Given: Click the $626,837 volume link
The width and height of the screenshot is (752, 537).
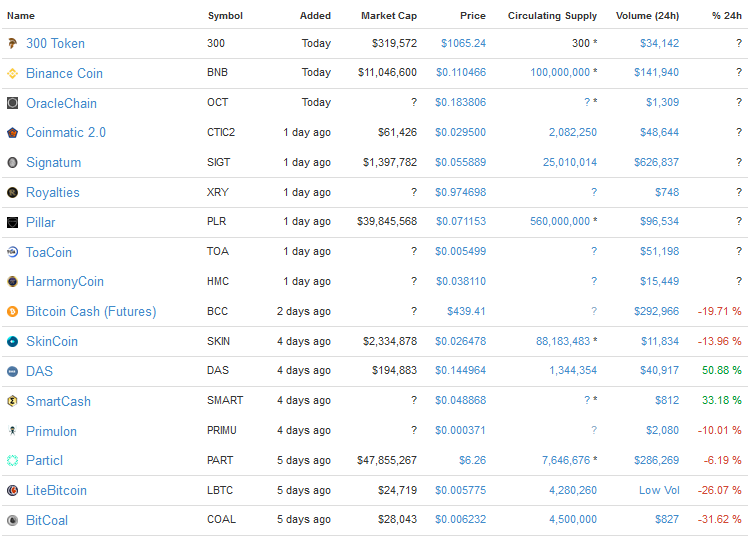Looking at the screenshot, I should pyautogui.click(x=657, y=162).
